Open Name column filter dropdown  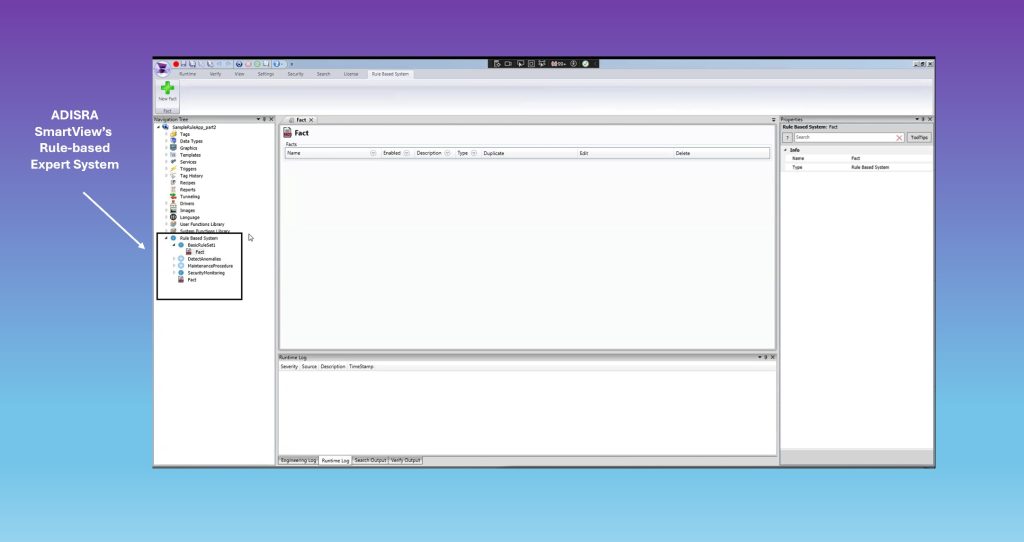tap(374, 153)
